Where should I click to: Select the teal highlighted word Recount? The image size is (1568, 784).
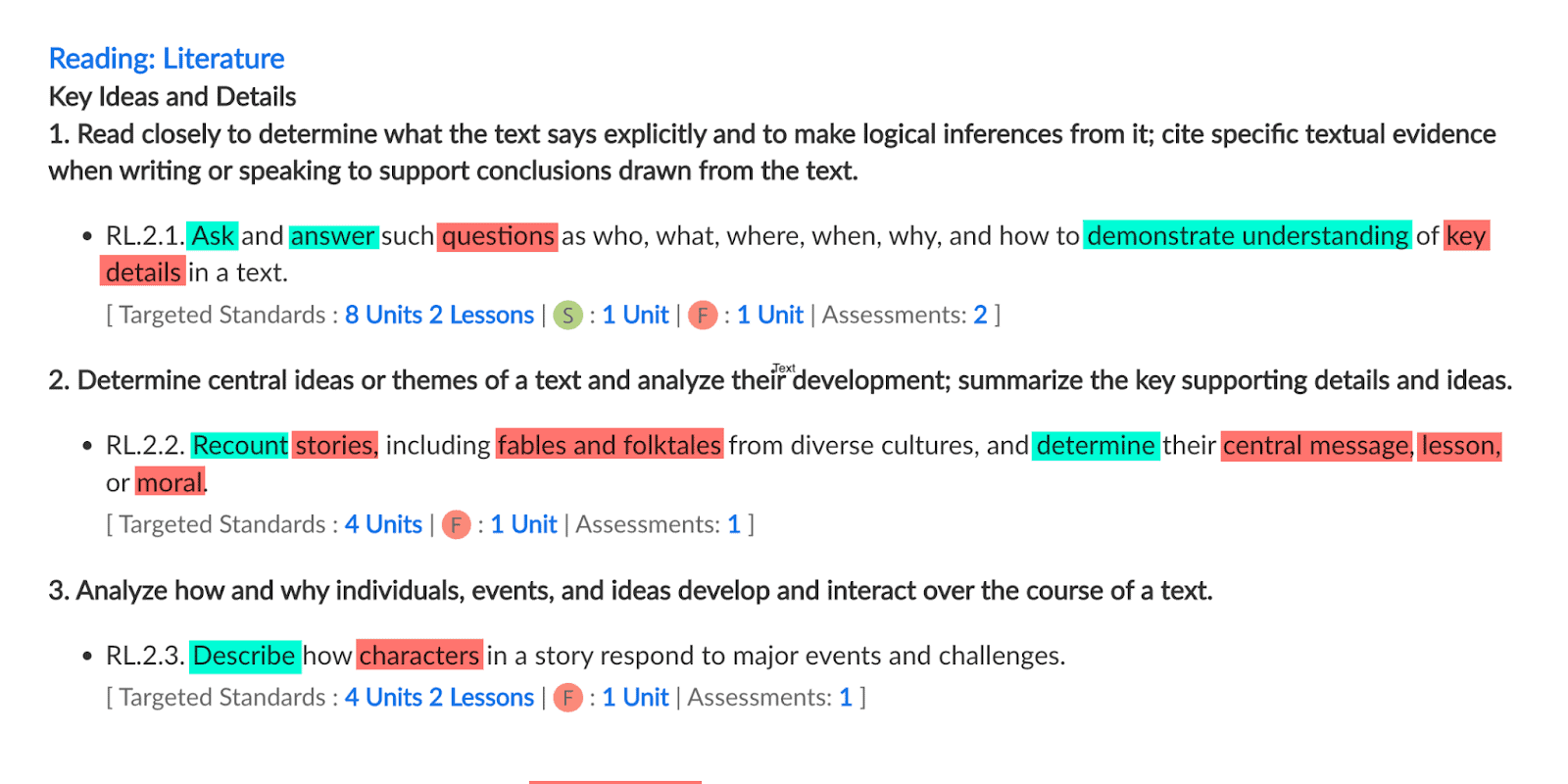coord(240,446)
